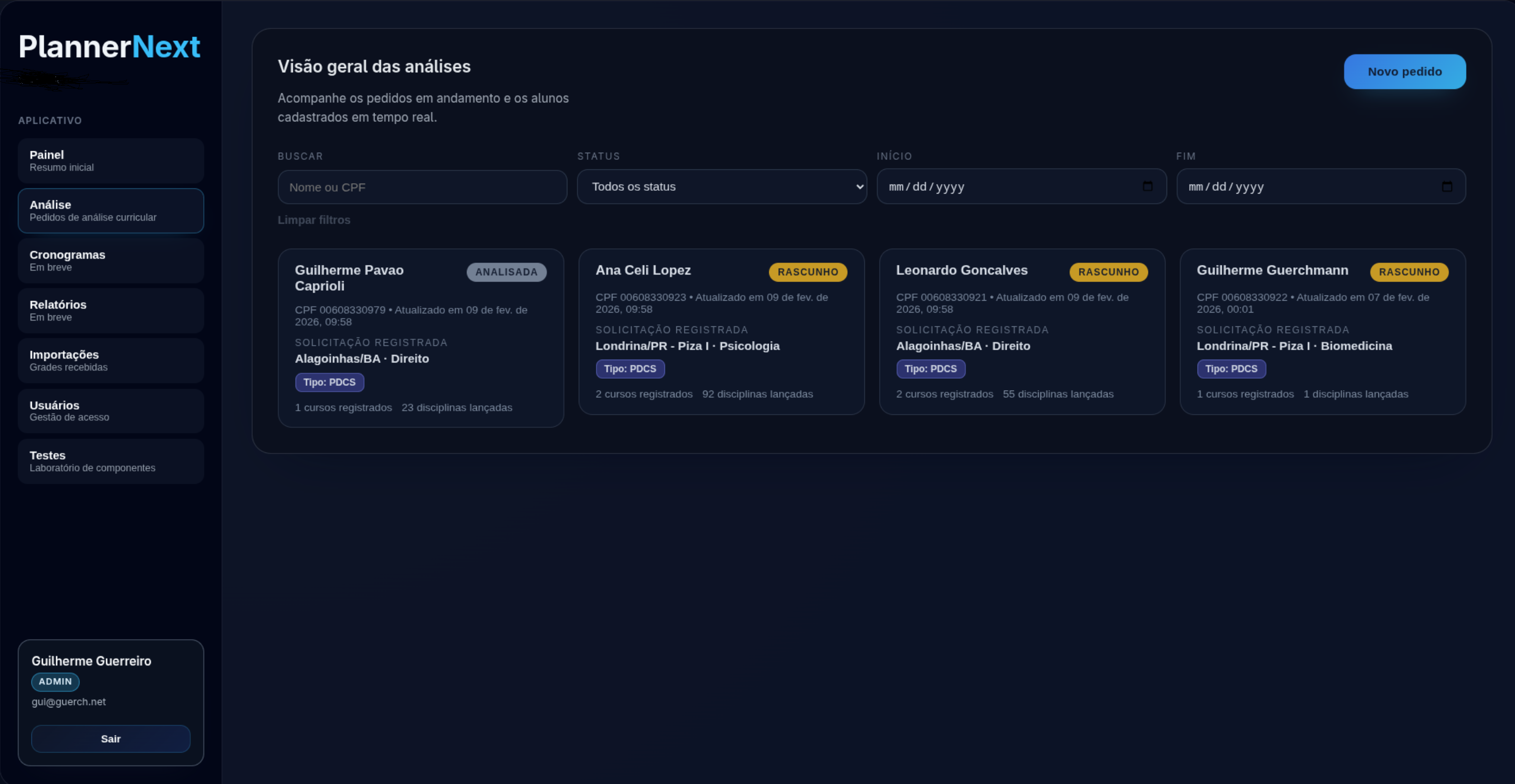Click the Nome ou CPF search field
The width and height of the screenshot is (1515, 784).
click(421, 186)
